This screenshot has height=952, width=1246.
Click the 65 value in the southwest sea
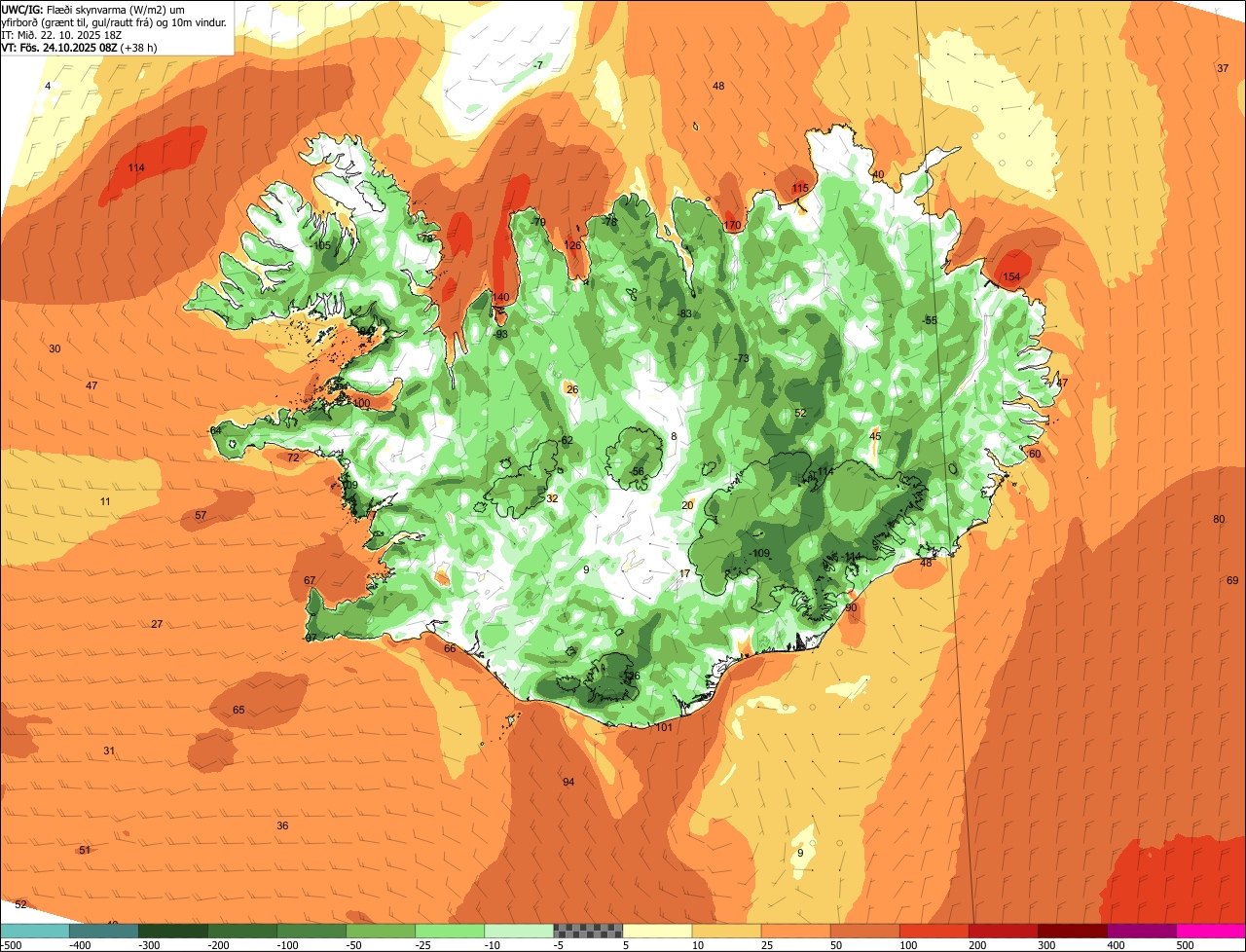238,710
